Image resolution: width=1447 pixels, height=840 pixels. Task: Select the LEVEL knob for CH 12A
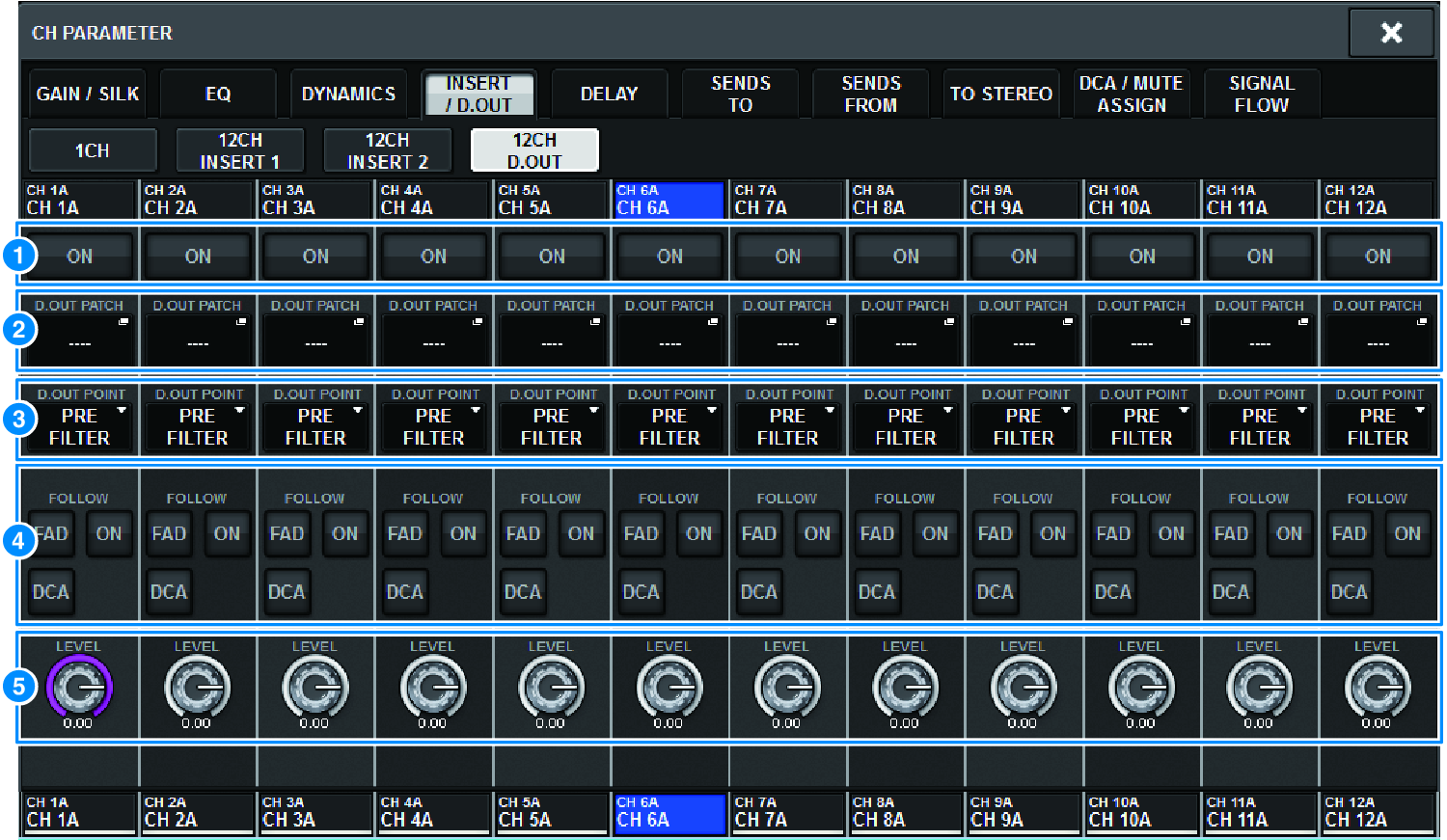[1378, 688]
